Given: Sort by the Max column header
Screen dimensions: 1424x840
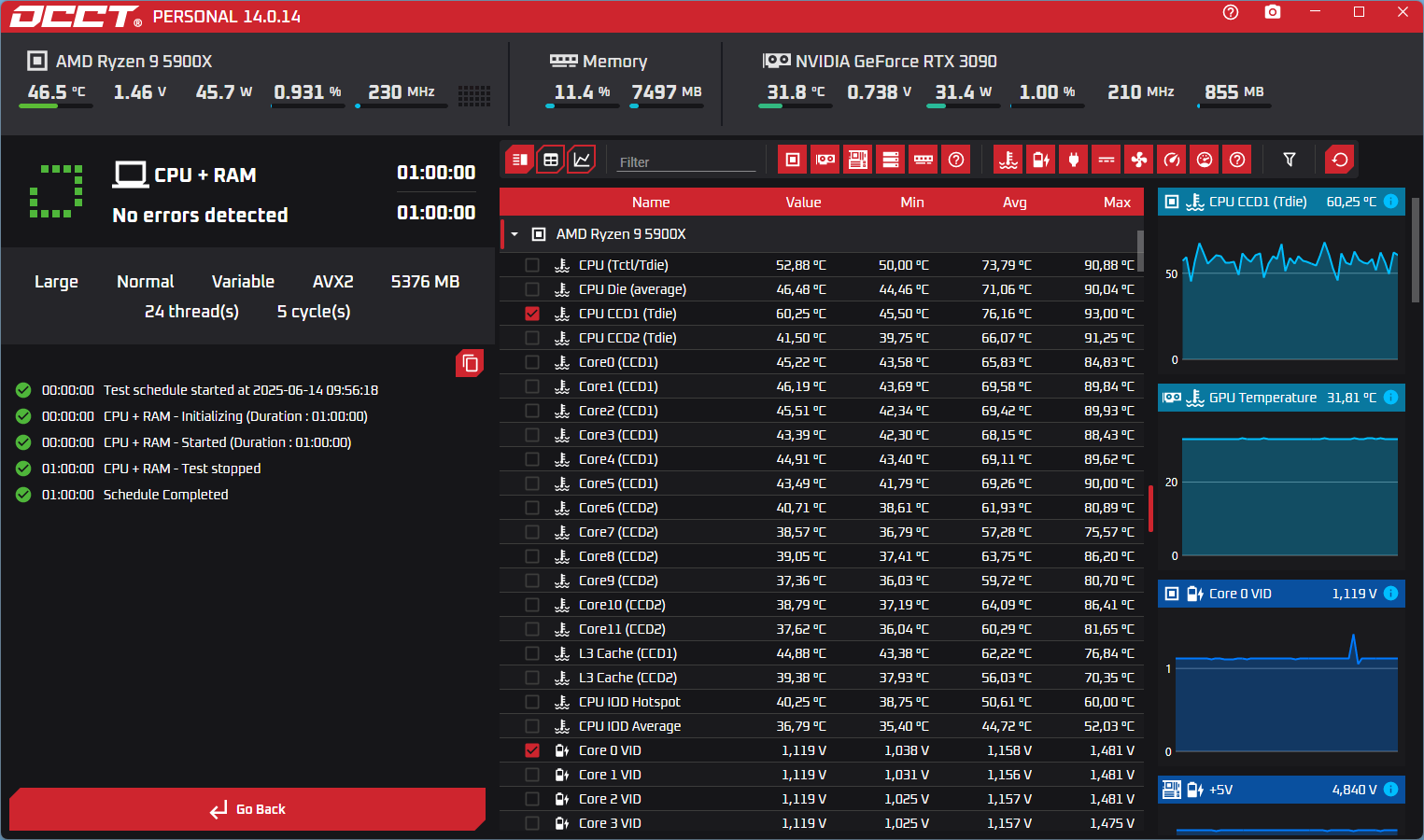Looking at the screenshot, I should coord(1117,203).
